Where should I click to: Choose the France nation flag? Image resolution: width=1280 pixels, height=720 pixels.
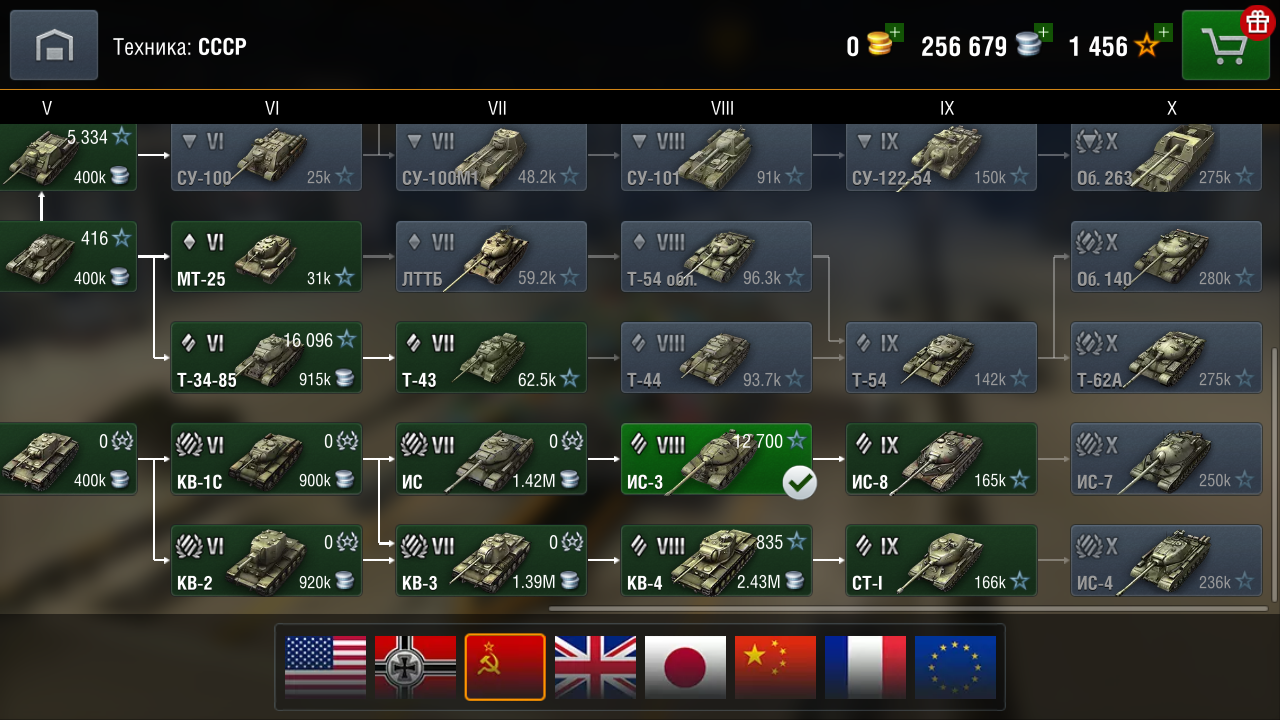coord(865,667)
